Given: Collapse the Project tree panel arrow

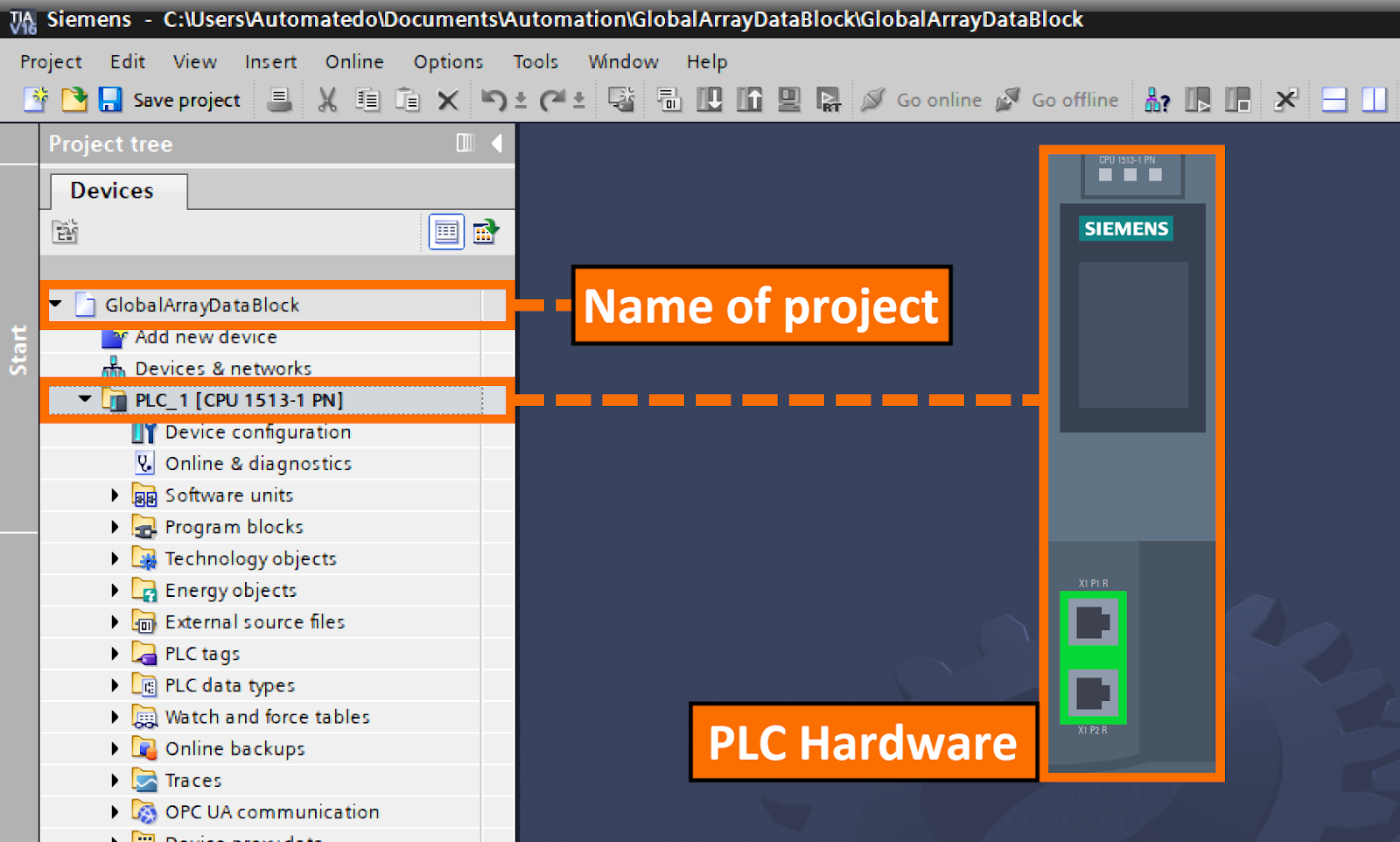Looking at the screenshot, I should 497,143.
